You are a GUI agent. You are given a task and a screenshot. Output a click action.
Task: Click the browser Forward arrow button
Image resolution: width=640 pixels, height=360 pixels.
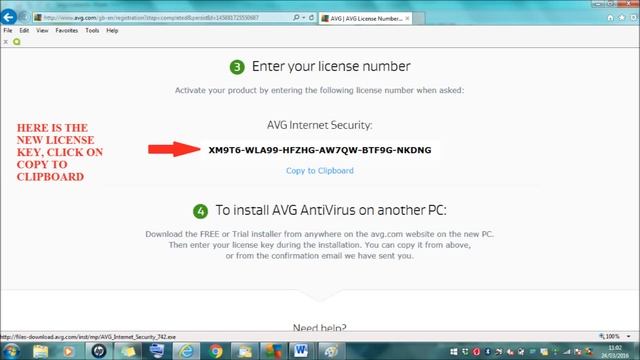point(24,17)
